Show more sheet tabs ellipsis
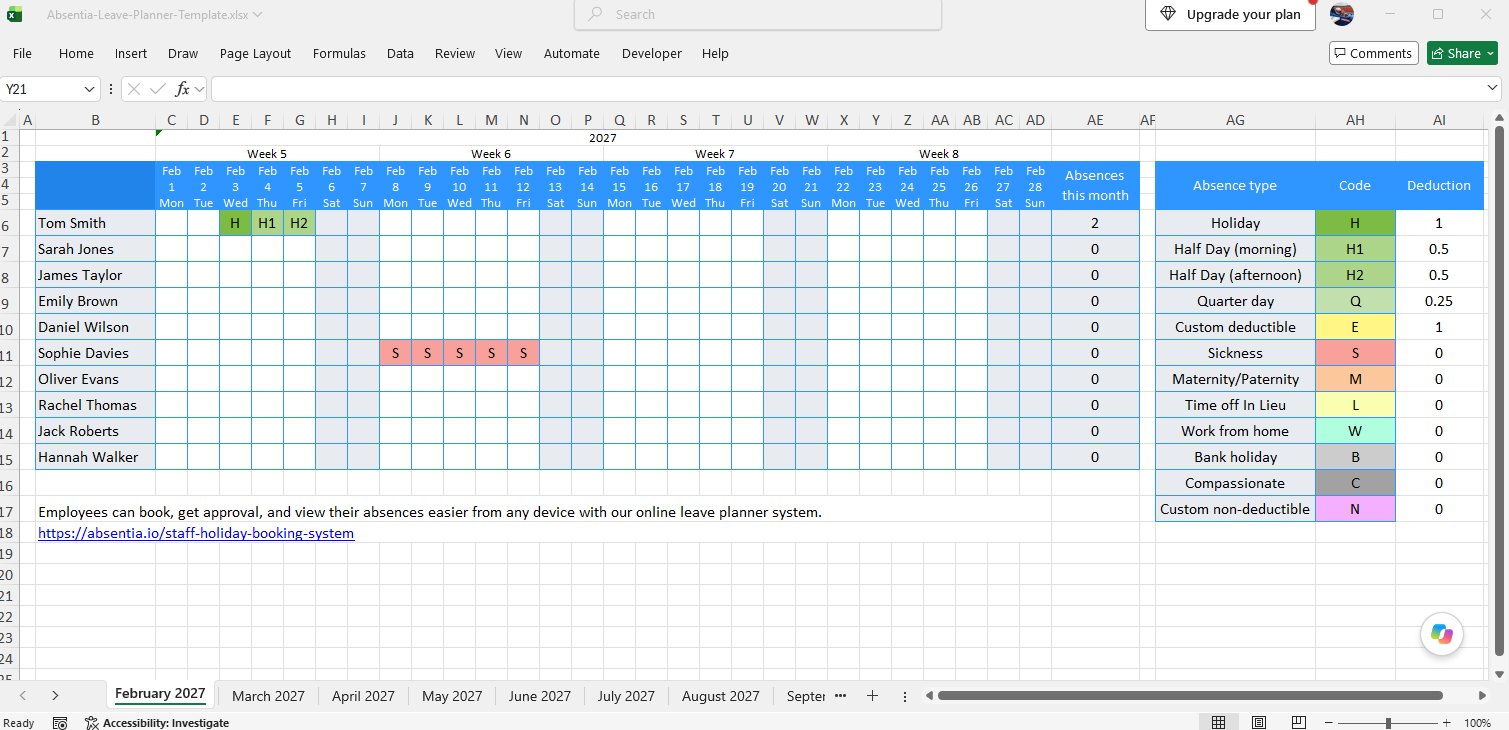The height and width of the screenshot is (730, 1509). 840,695
